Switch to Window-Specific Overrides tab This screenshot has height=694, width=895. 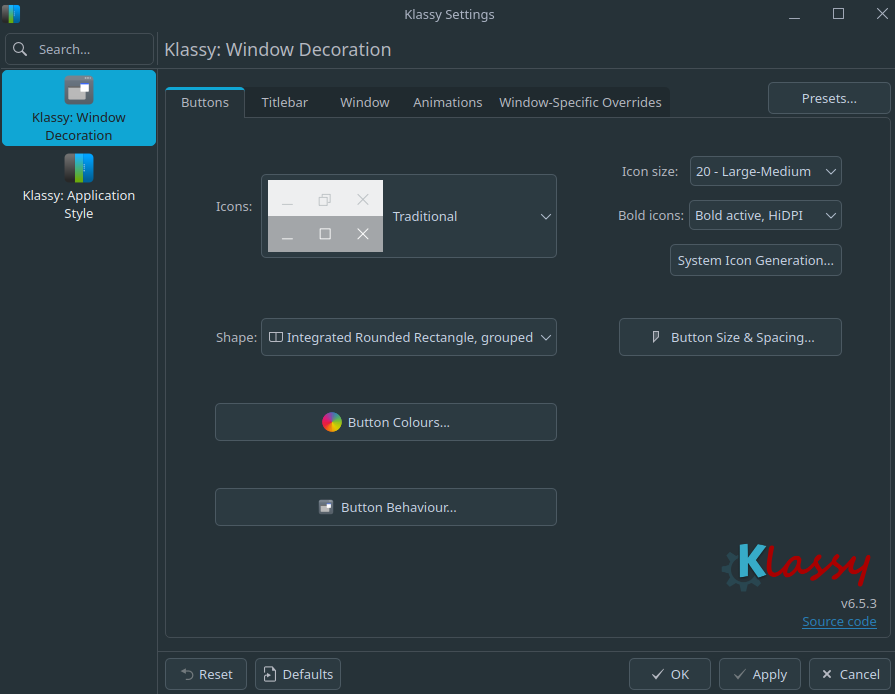tap(580, 103)
